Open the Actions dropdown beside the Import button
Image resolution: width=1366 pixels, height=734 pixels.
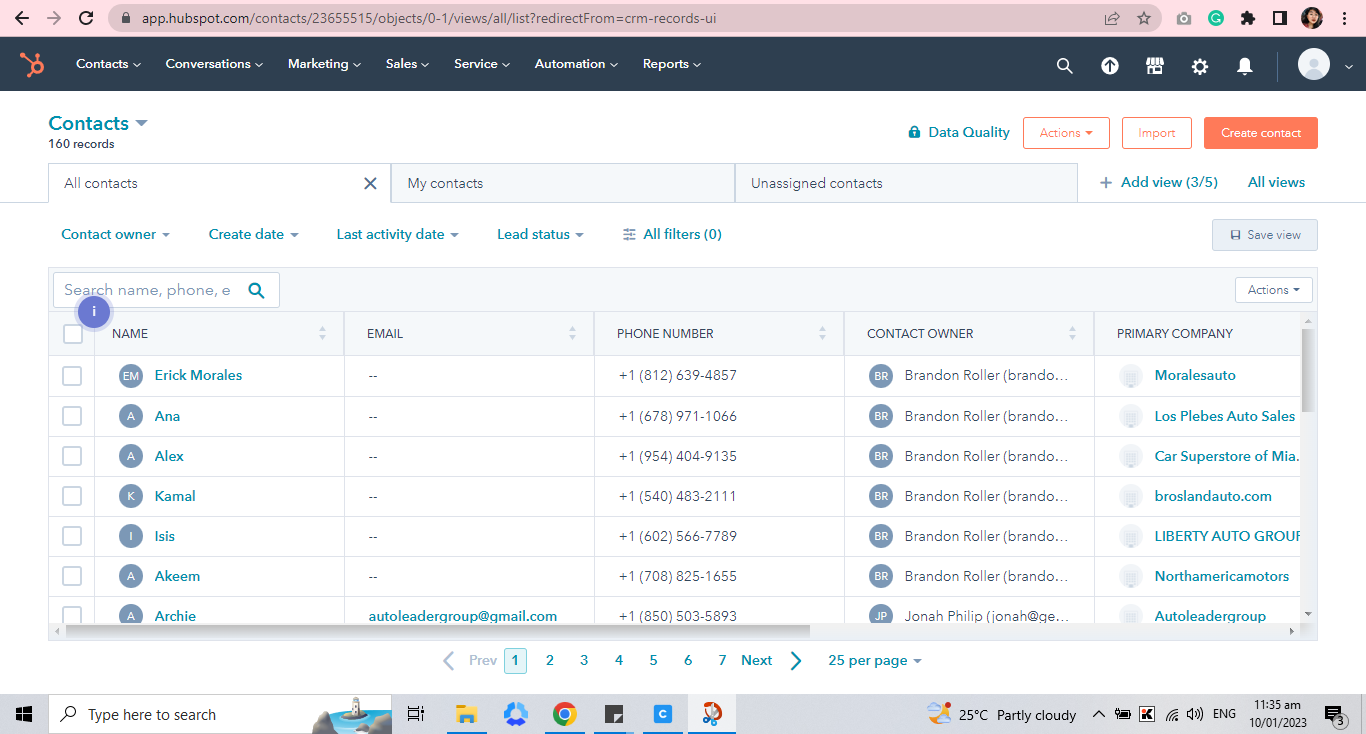[1066, 133]
